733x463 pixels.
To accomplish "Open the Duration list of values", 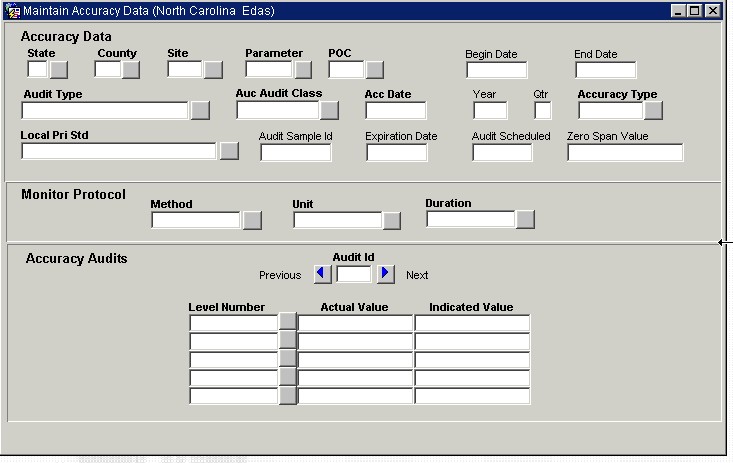I will point(525,219).
